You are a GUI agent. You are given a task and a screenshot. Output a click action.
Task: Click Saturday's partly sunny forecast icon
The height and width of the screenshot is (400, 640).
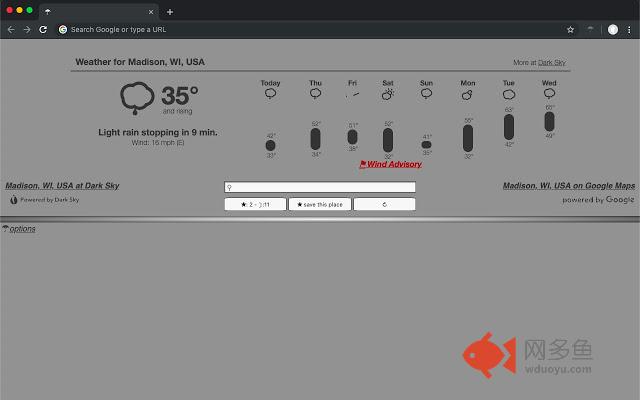(x=387, y=94)
